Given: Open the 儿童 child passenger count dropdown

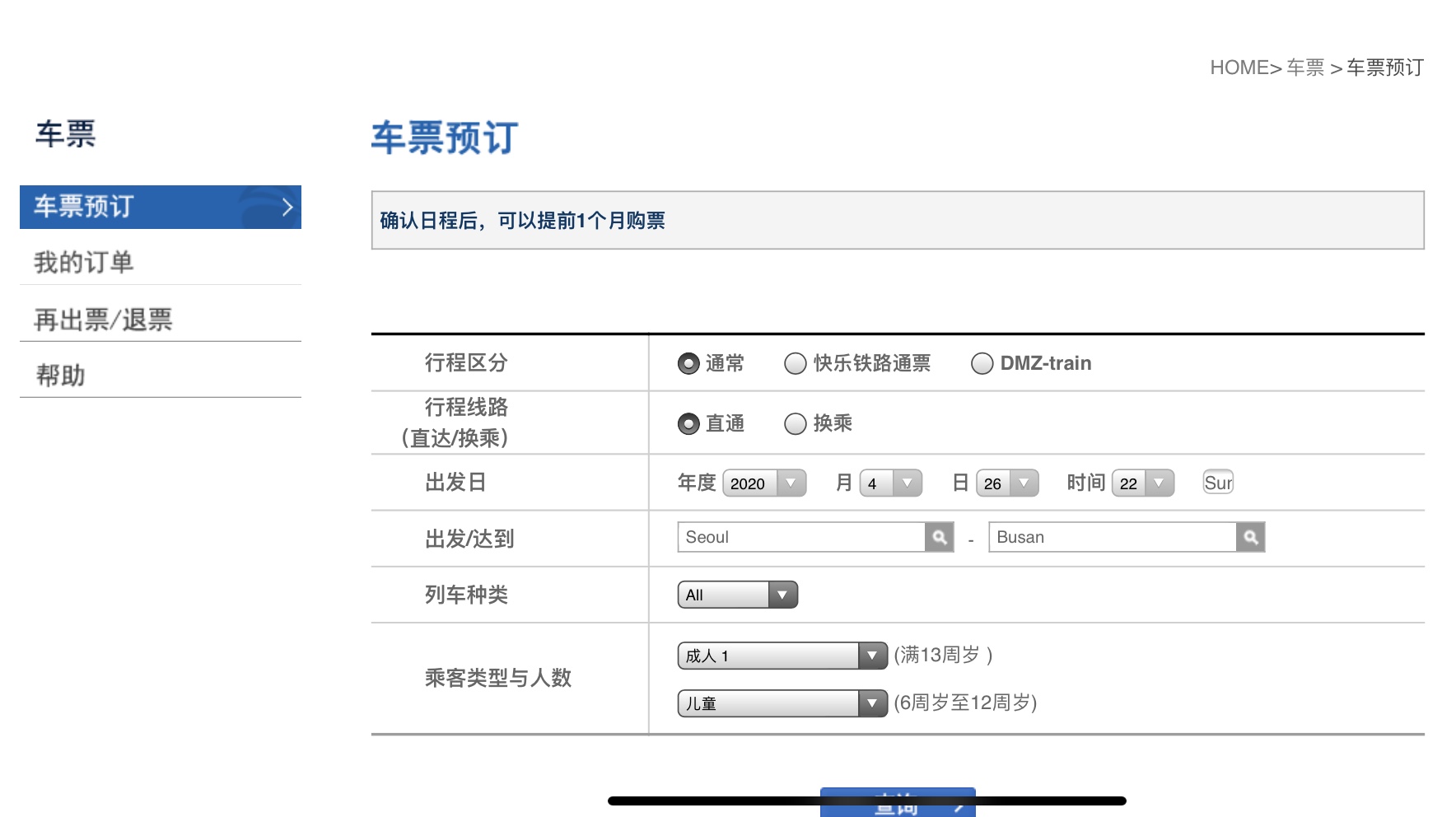Looking at the screenshot, I should (782, 703).
